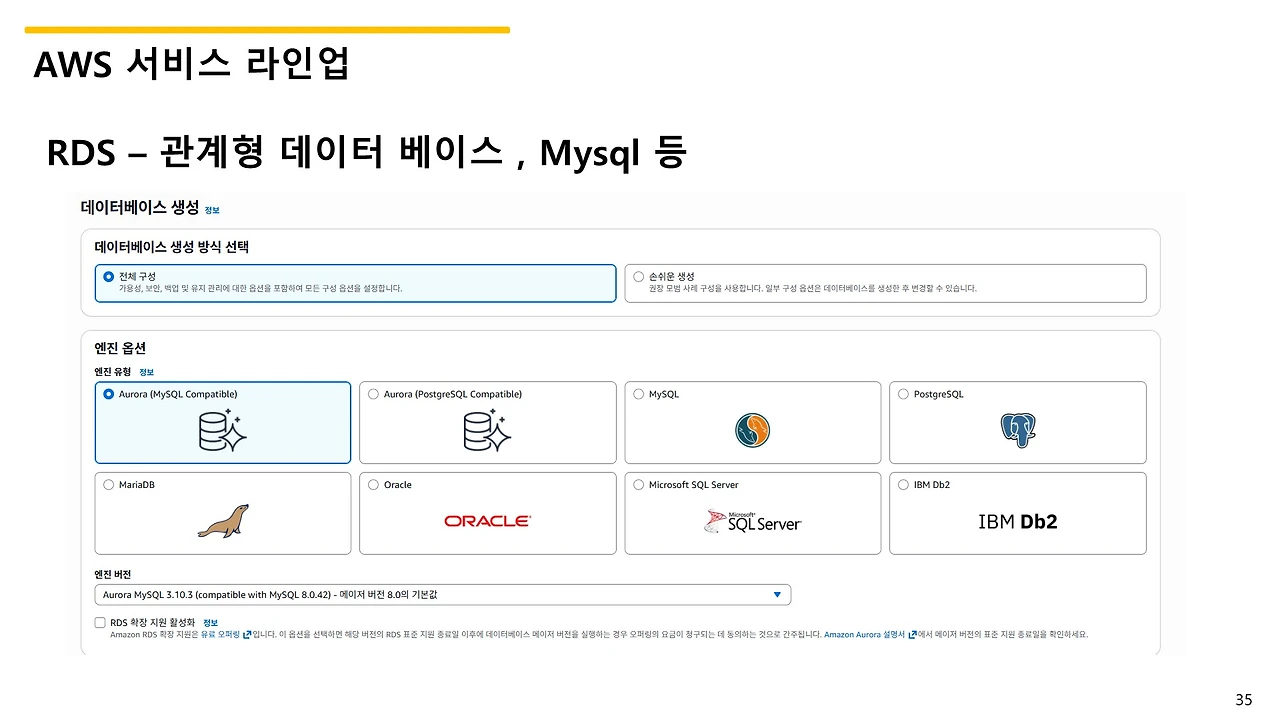Select Microsoft SQL Server engine radio
This screenshot has height=720, width=1280.
tap(639, 485)
